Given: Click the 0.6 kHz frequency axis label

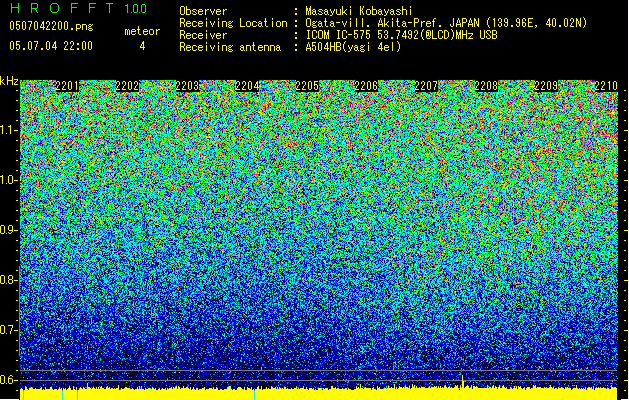Looking at the screenshot, I should coord(9,380).
